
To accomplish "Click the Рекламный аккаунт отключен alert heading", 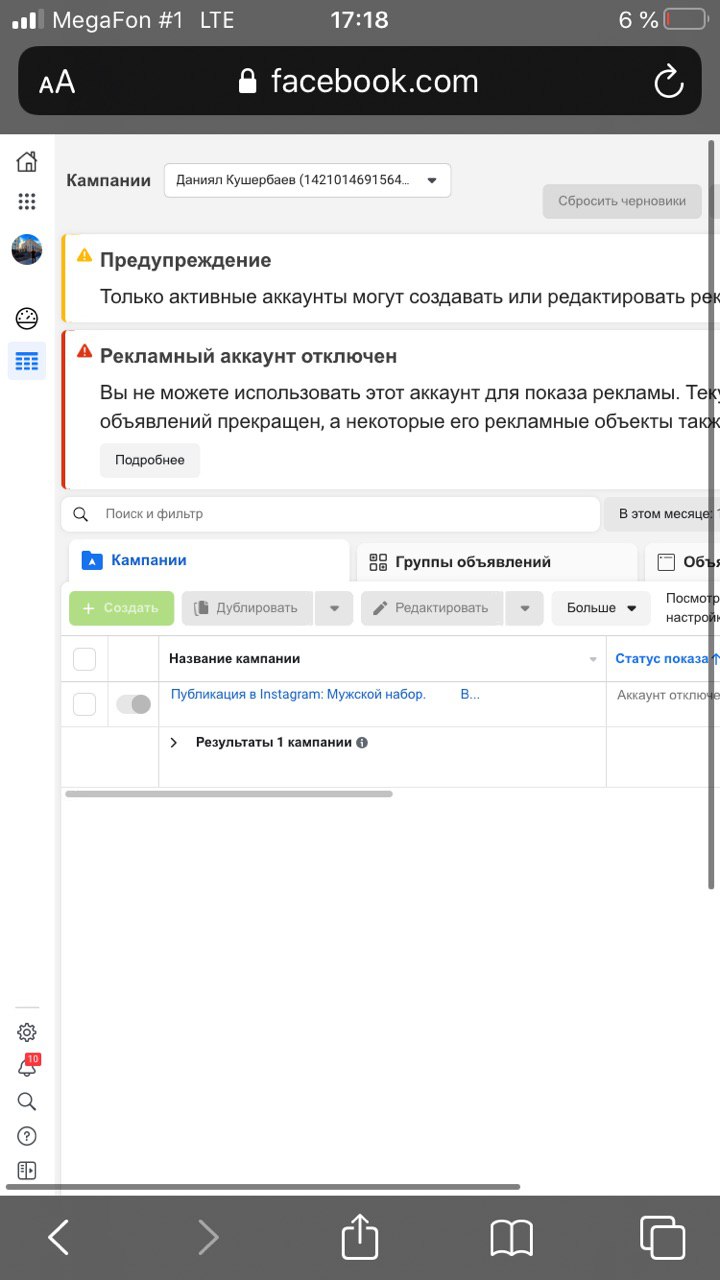I will coord(248,356).
